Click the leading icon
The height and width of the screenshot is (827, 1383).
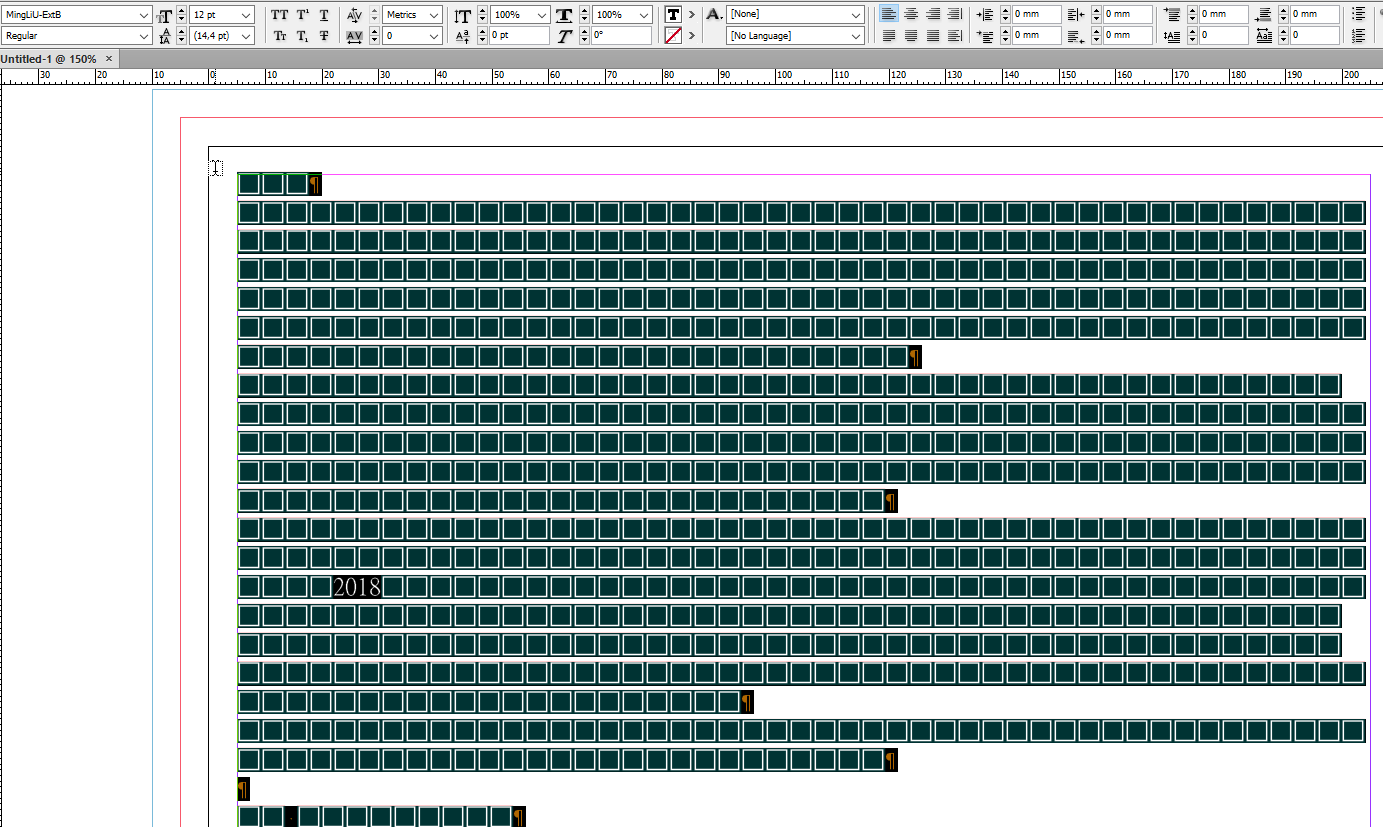pyautogui.click(x=165, y=36)
